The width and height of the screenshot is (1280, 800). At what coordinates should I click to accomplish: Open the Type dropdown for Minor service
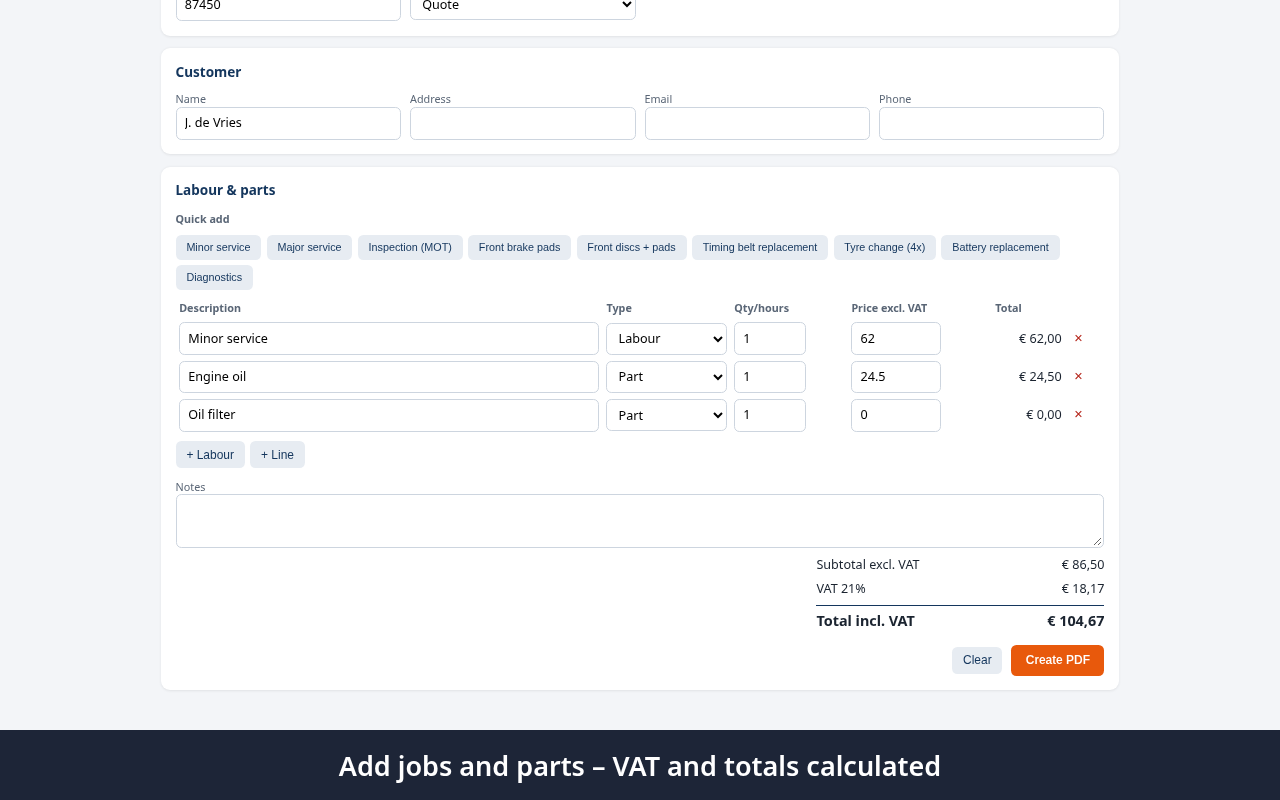tap(666, 338)
